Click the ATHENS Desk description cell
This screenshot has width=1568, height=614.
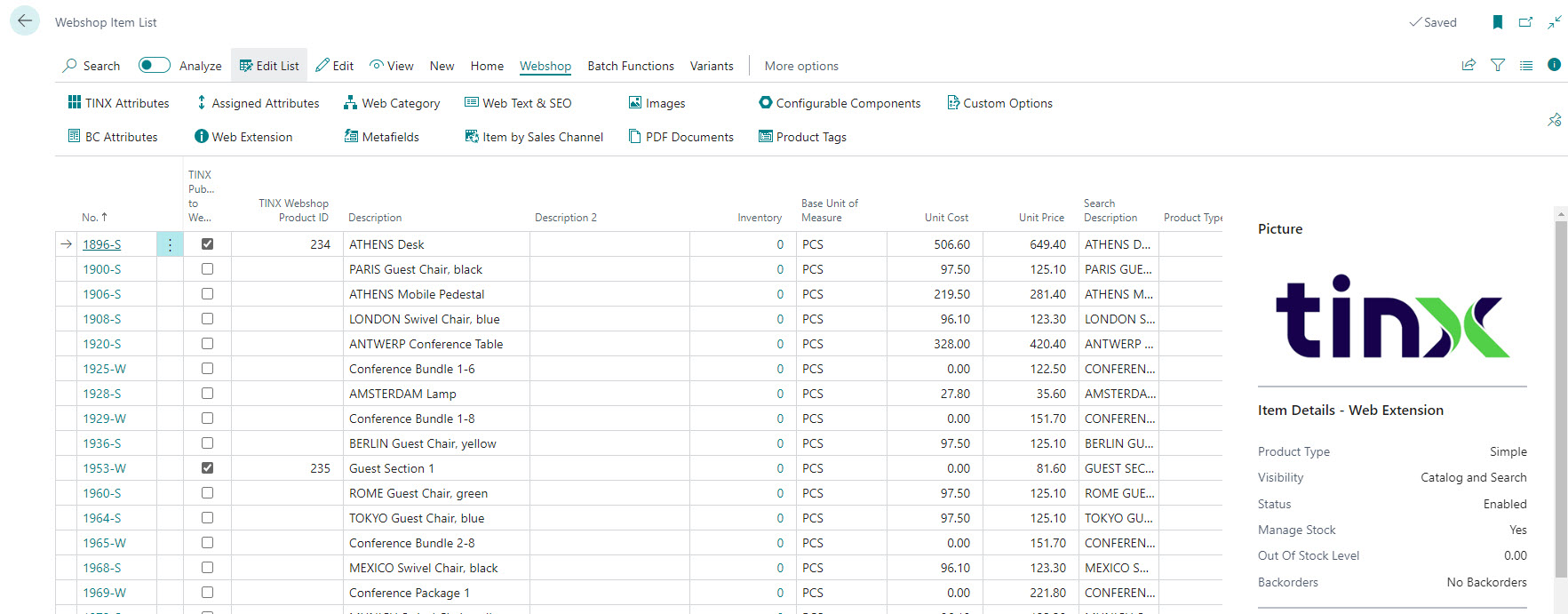point(436,244)
